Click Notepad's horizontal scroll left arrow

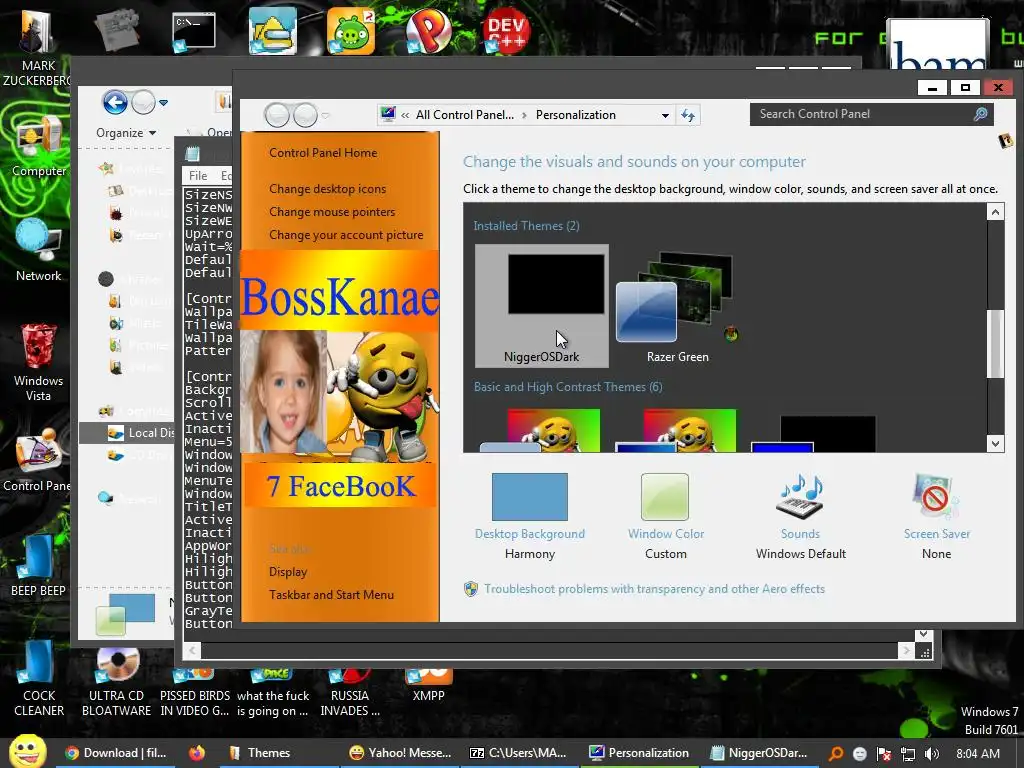192,650
